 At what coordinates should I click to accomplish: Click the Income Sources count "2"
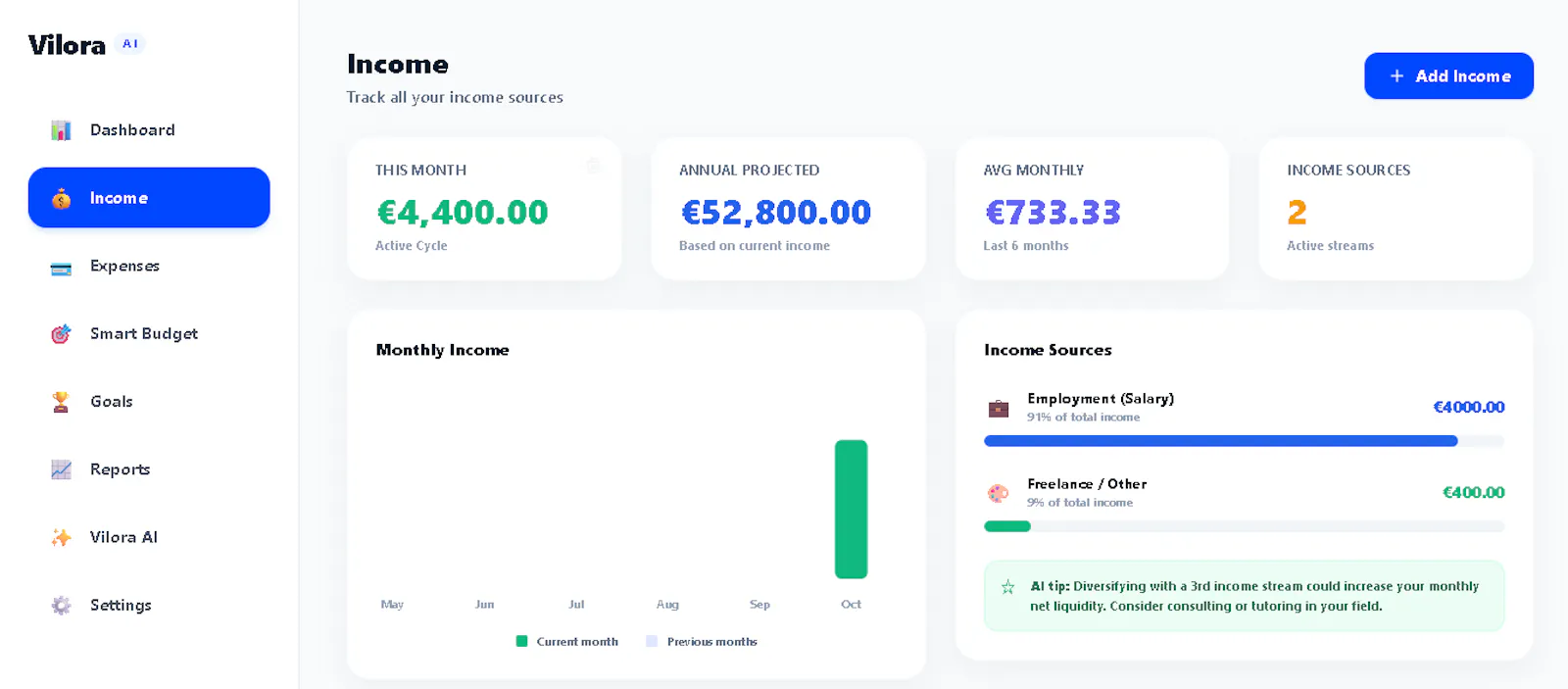[1298, 213]
